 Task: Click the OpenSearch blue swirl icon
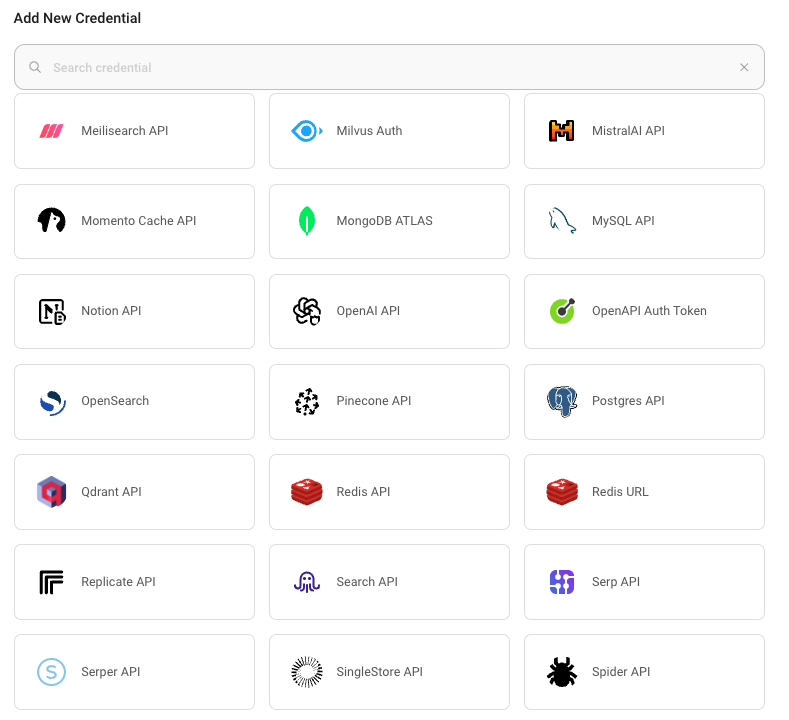[x=52, y=403]
